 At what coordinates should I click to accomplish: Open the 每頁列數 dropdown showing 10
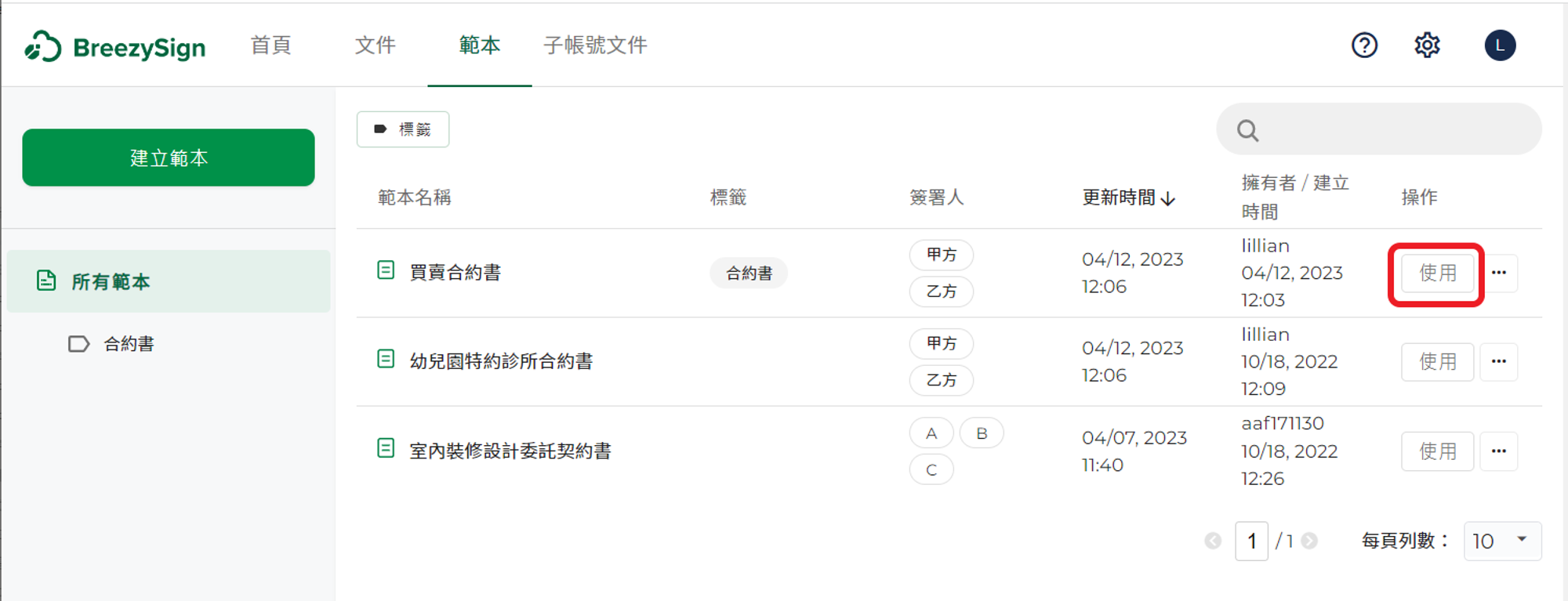1502,541
